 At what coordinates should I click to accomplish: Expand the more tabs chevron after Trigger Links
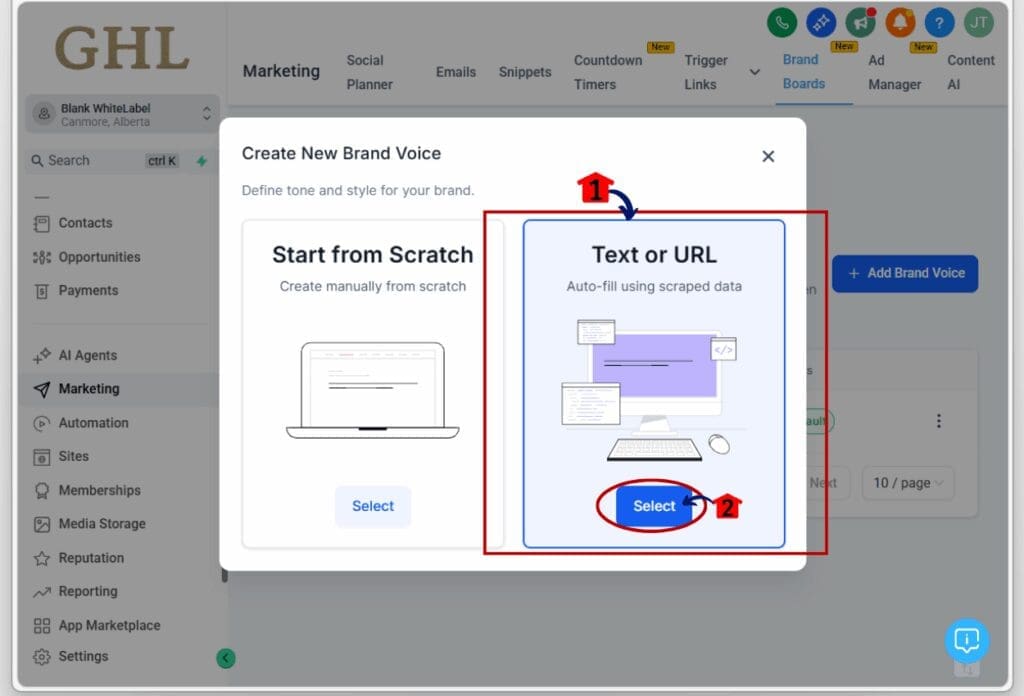click(x=754, y=72)
